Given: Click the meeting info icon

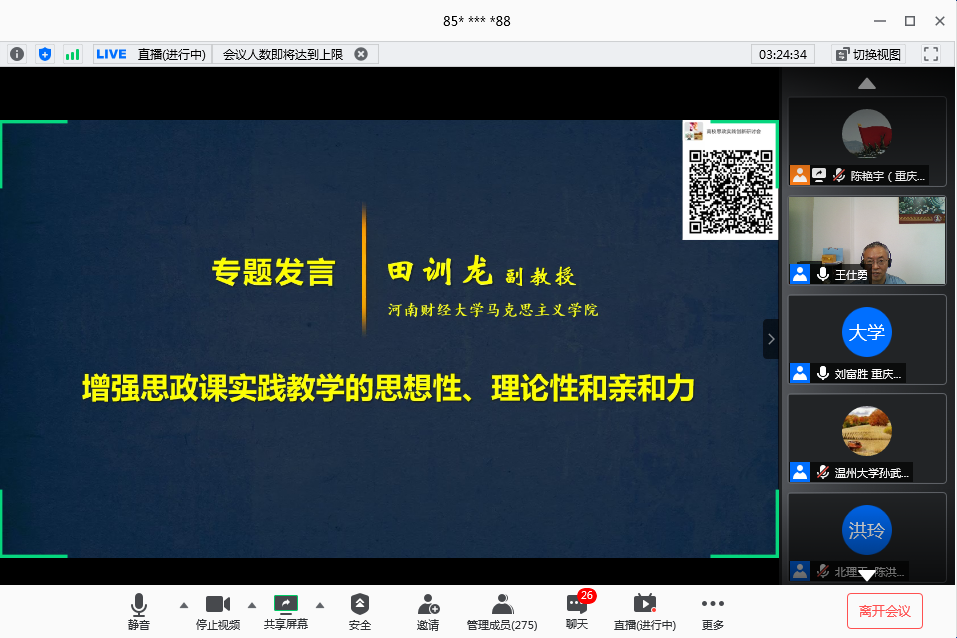Looking at the screenshot, I should coord(17,54).
